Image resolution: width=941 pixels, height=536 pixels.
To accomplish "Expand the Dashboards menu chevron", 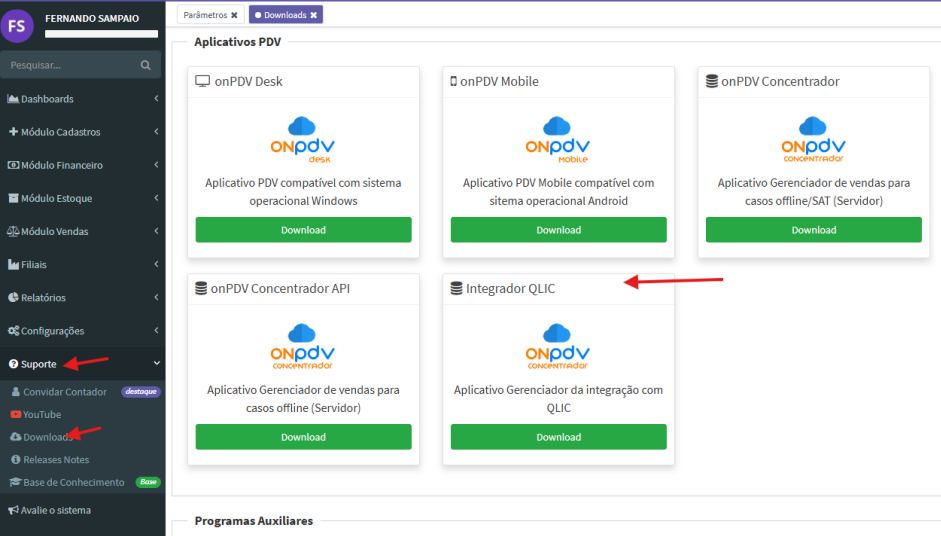I will 156,98.
